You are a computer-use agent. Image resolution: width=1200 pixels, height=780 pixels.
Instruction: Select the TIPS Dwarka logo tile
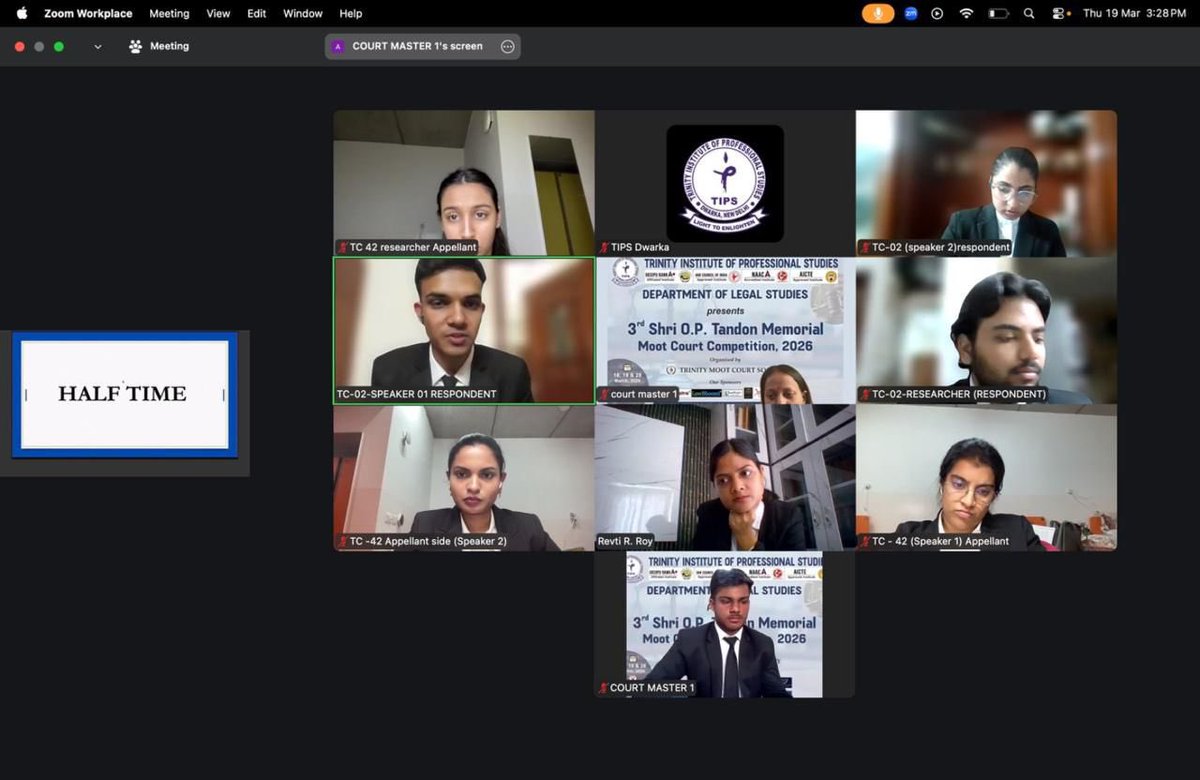[x=725, y=183]
